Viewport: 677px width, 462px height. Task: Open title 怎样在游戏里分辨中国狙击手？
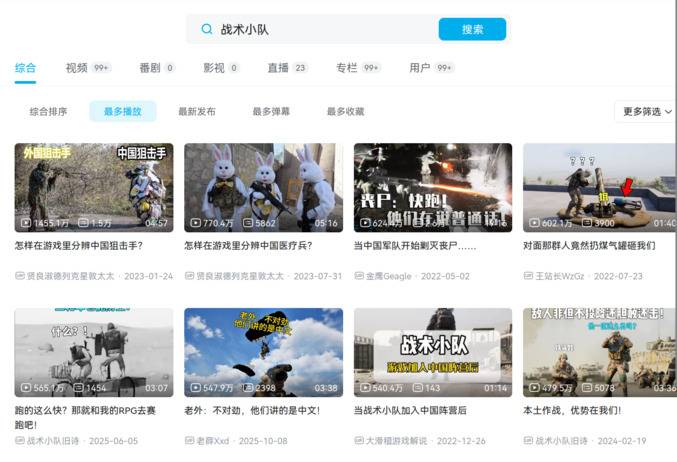tap(79, 246)
